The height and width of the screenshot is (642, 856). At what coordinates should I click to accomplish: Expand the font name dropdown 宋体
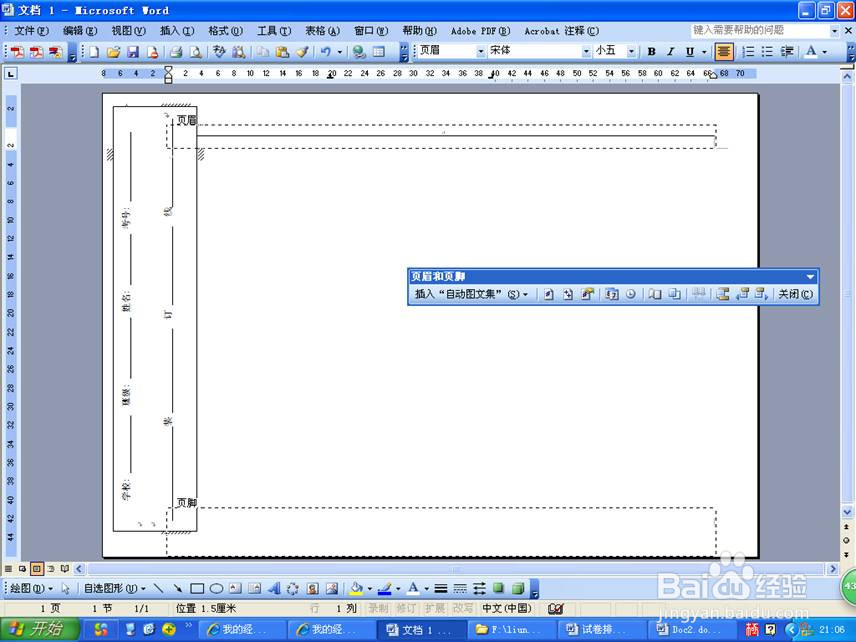click(586, 51)
